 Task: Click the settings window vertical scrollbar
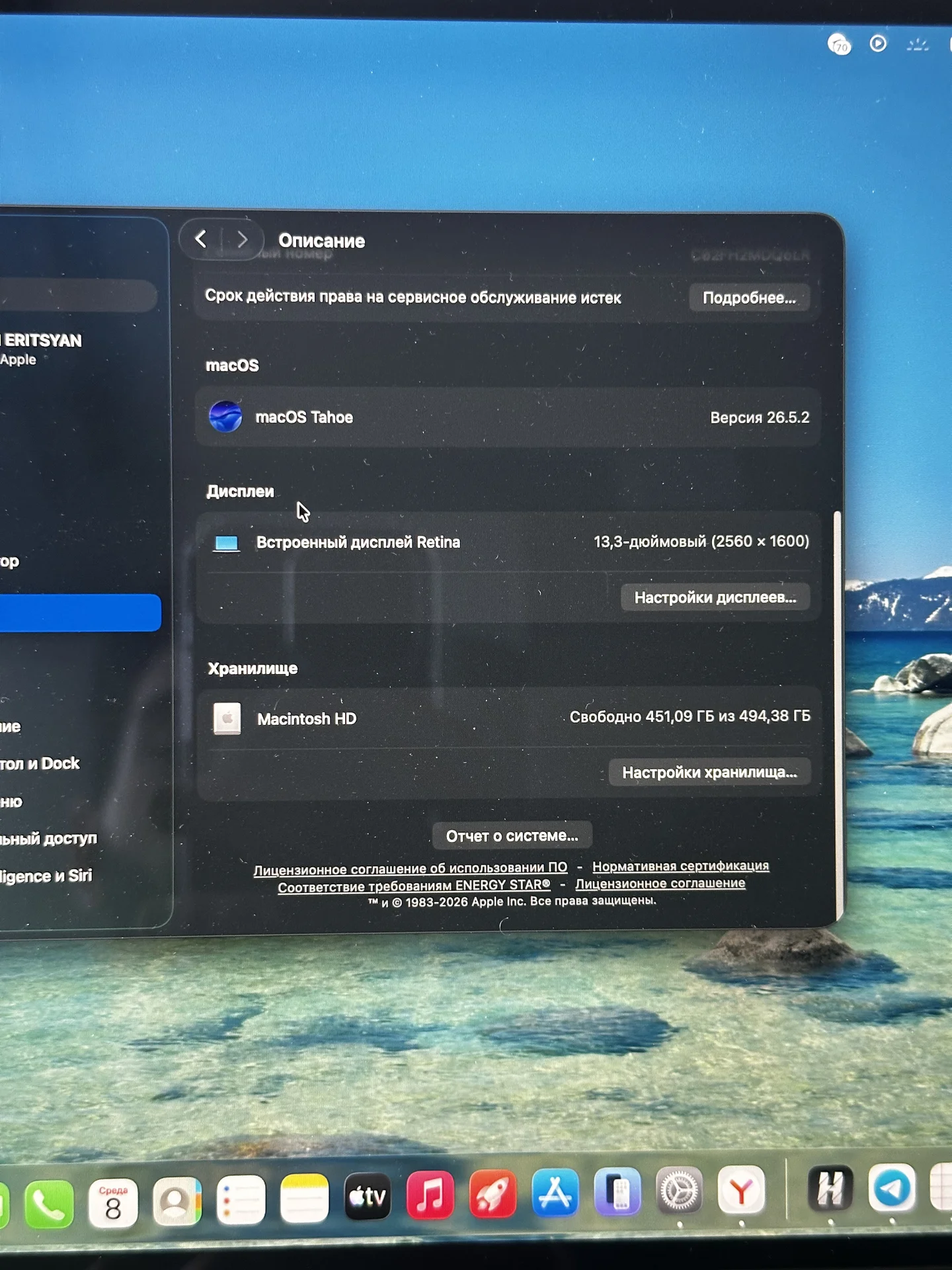[838, 714]
